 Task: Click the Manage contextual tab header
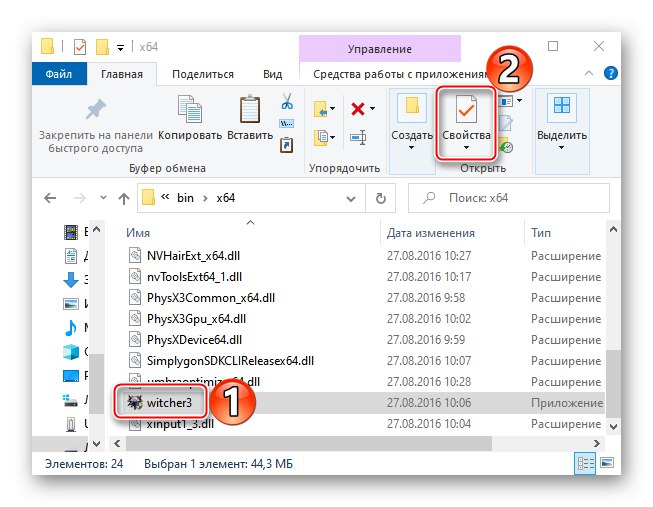point(380,49)
